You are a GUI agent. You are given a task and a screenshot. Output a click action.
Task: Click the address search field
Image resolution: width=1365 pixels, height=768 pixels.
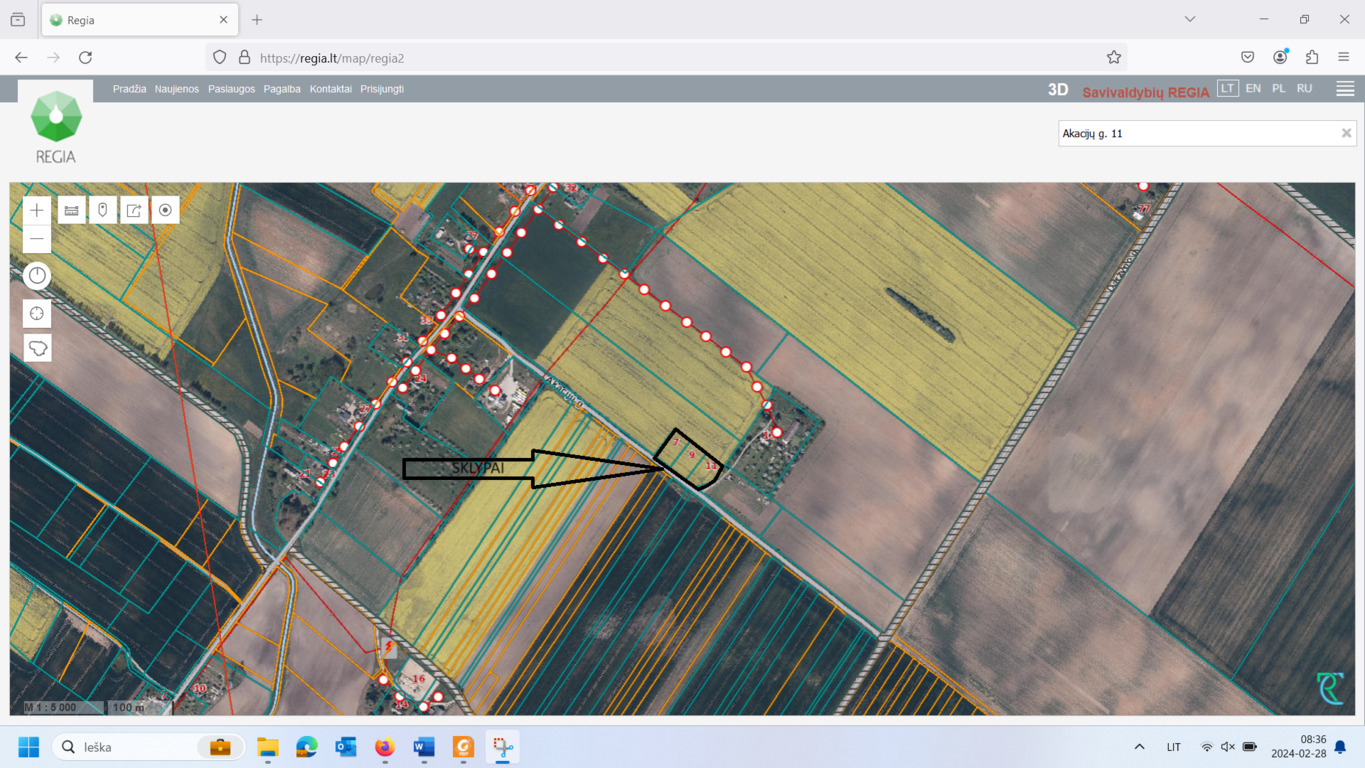pyautogui.click(x=1198, y=133)
